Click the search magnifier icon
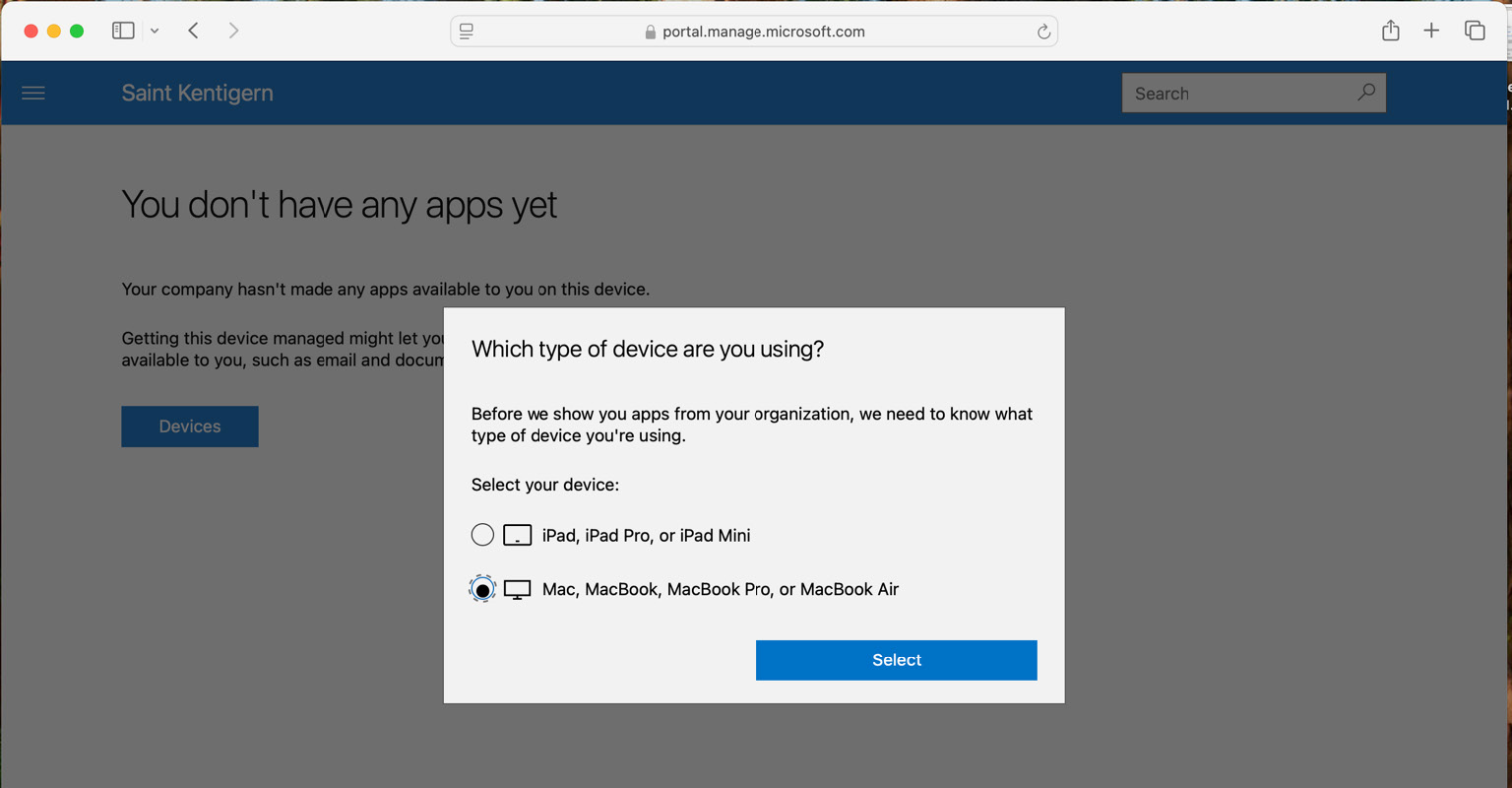The image size is (1512, 788). (x=1366, y=93)
